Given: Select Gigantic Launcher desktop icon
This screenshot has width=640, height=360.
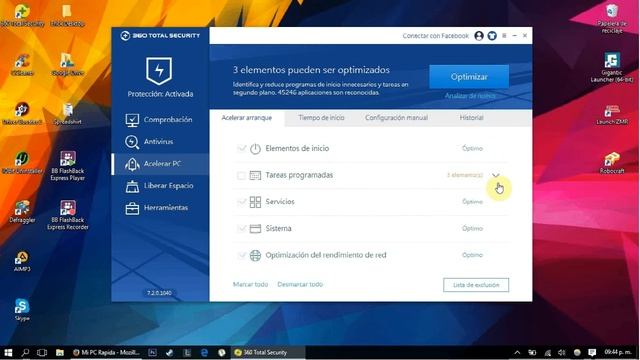Looking at the screenshot, I should point(611,68).
